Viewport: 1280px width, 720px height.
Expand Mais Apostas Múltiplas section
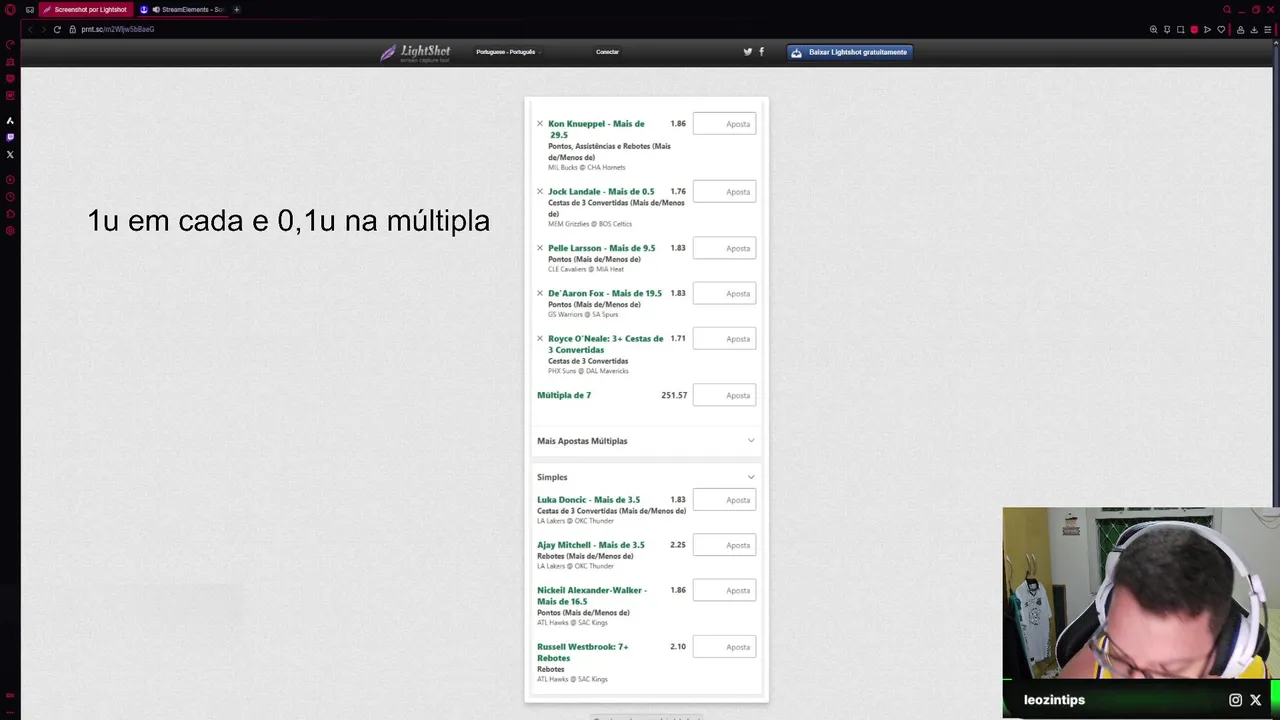click(x=646, y=441)
